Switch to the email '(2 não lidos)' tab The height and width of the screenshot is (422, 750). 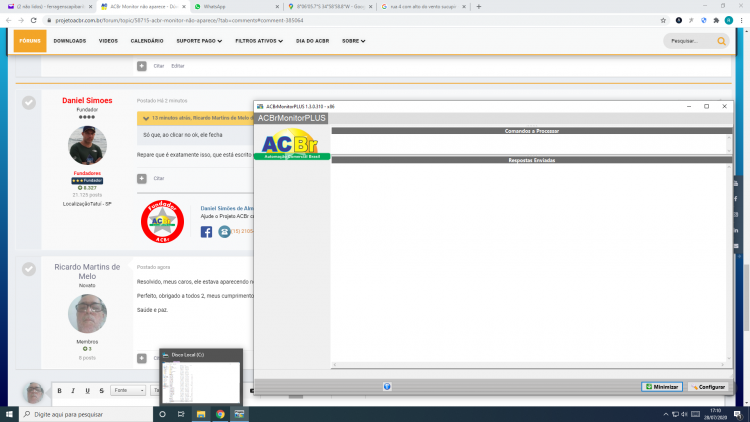[50, 7]
